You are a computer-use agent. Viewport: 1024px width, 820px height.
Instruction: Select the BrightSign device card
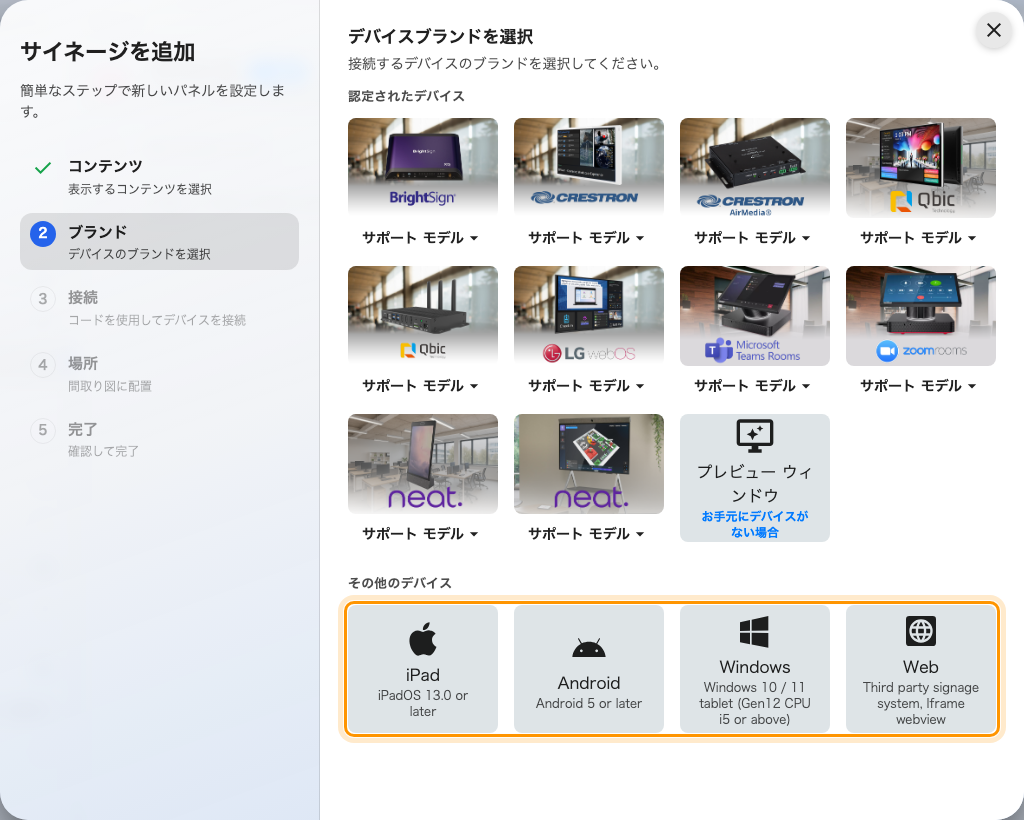coord(423,168)
